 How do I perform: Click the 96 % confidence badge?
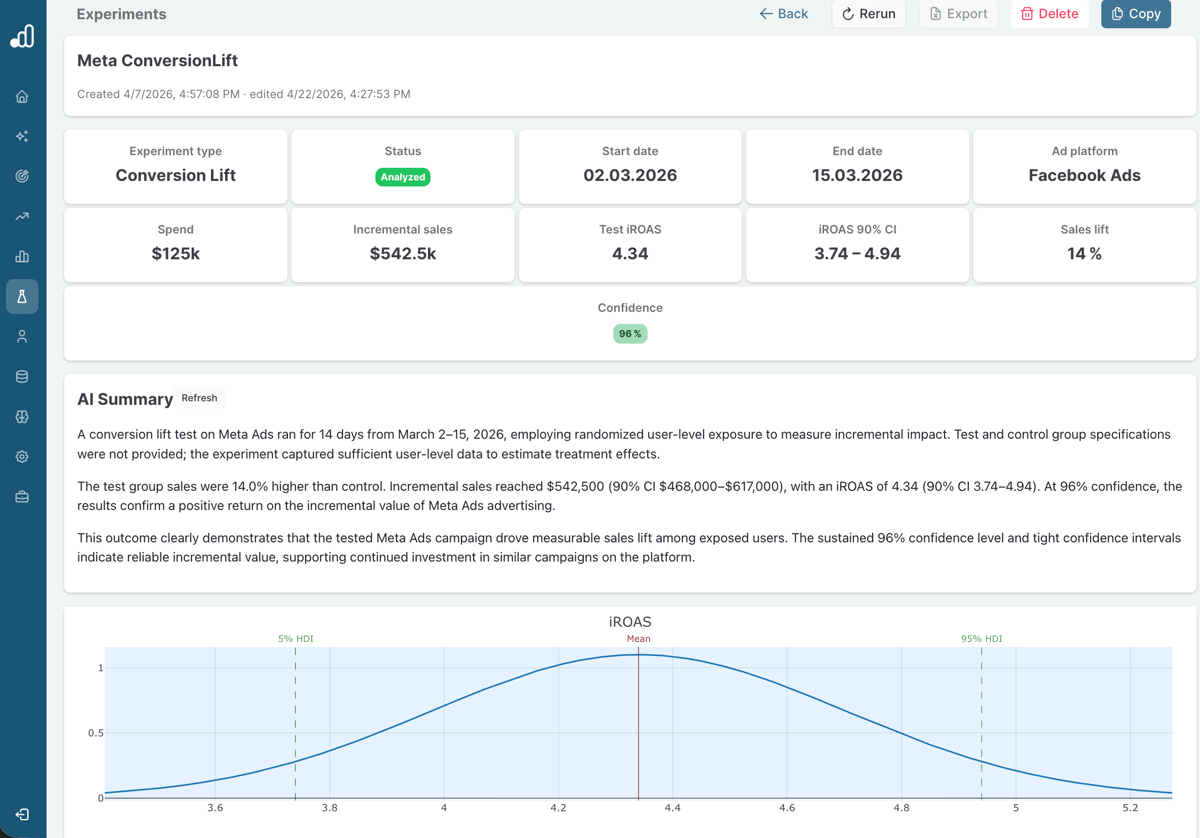[x=630, y=334]
